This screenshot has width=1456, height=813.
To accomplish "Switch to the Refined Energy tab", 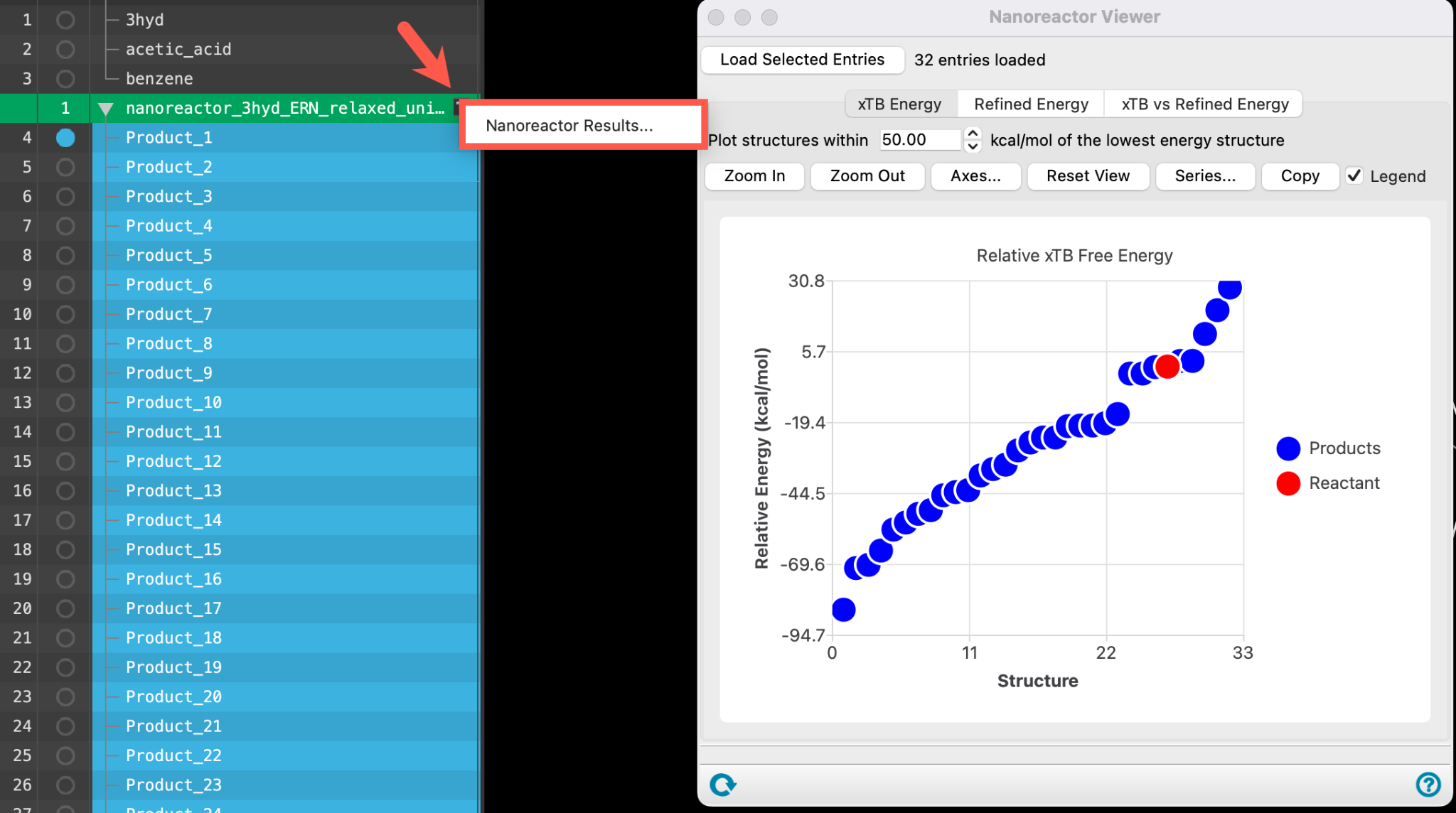I will (1031, 104).
